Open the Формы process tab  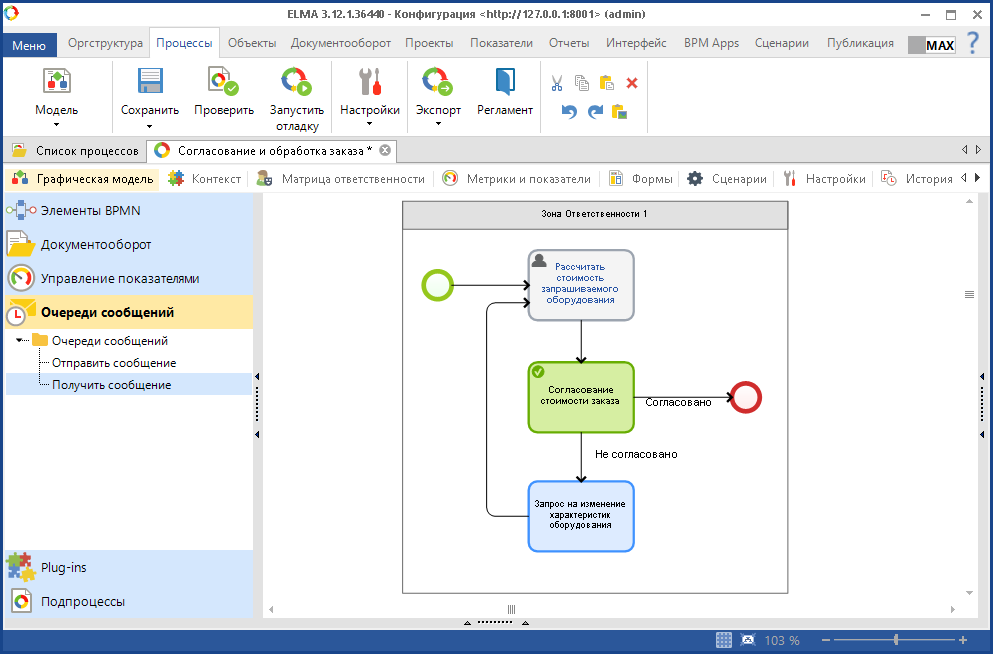pos(641,179)
